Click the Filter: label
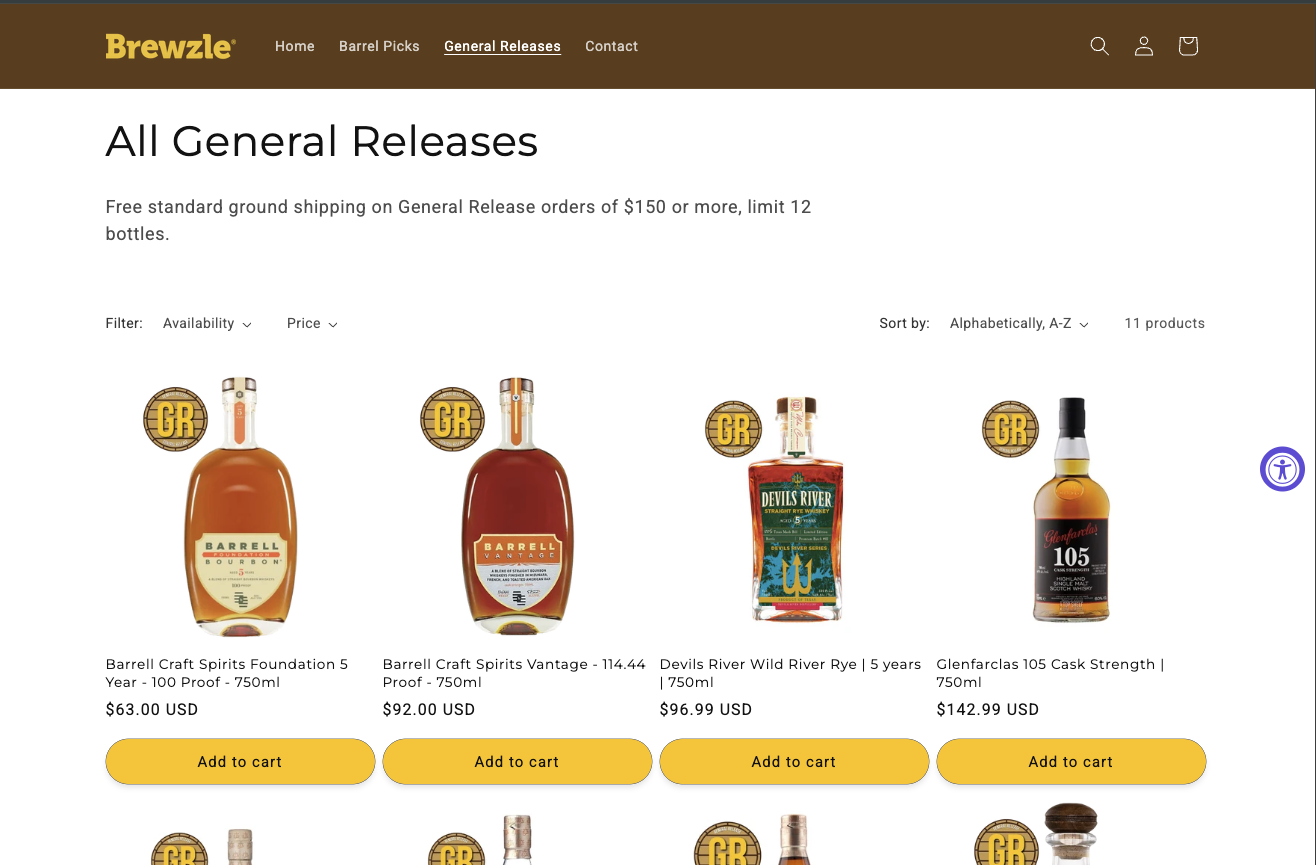Screen dimensions: 1316x865 pyautogui.click(x=124, y=324)
